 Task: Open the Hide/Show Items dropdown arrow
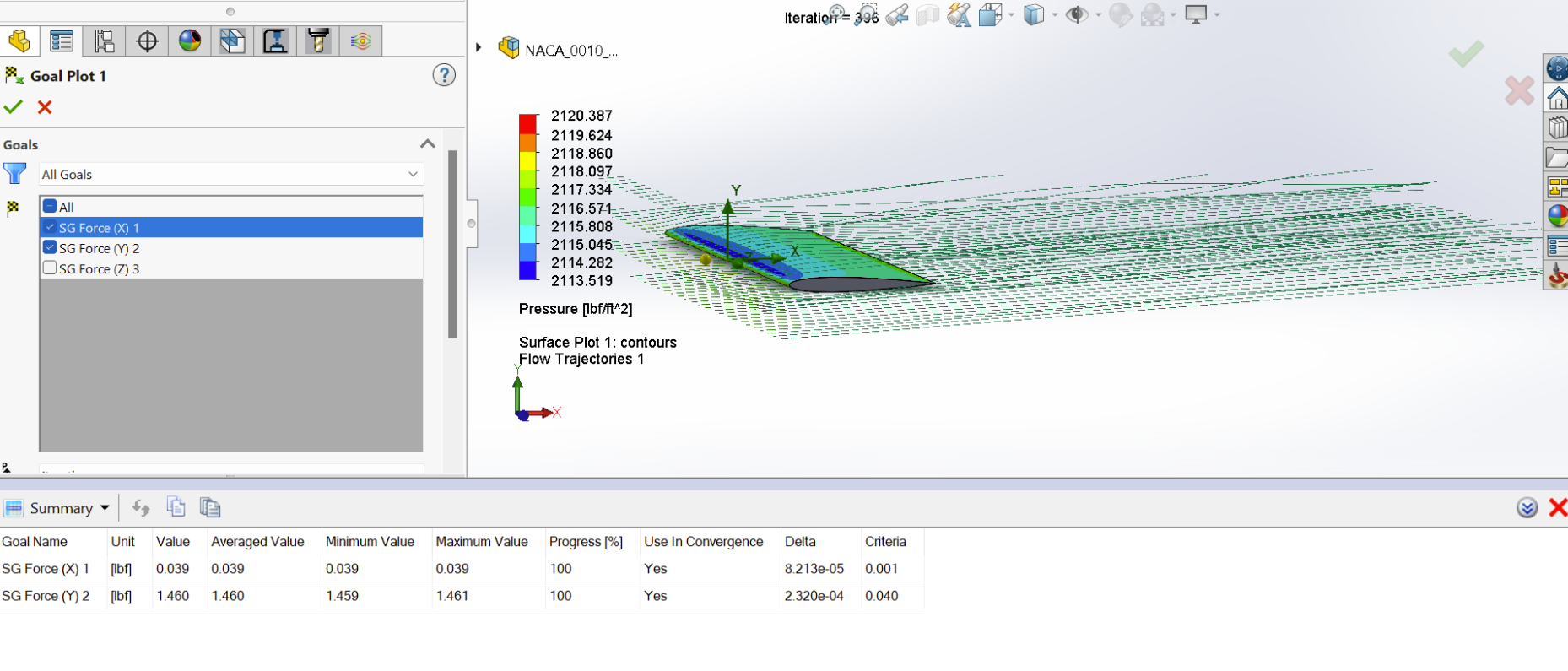(1098, 15)
